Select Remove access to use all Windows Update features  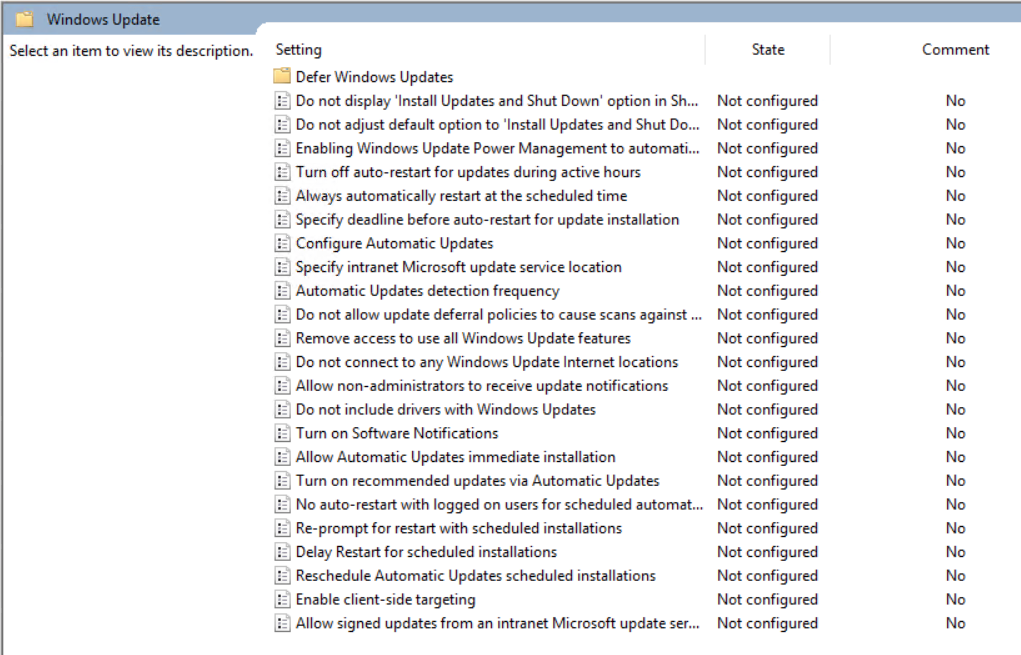tap(464, 339)
